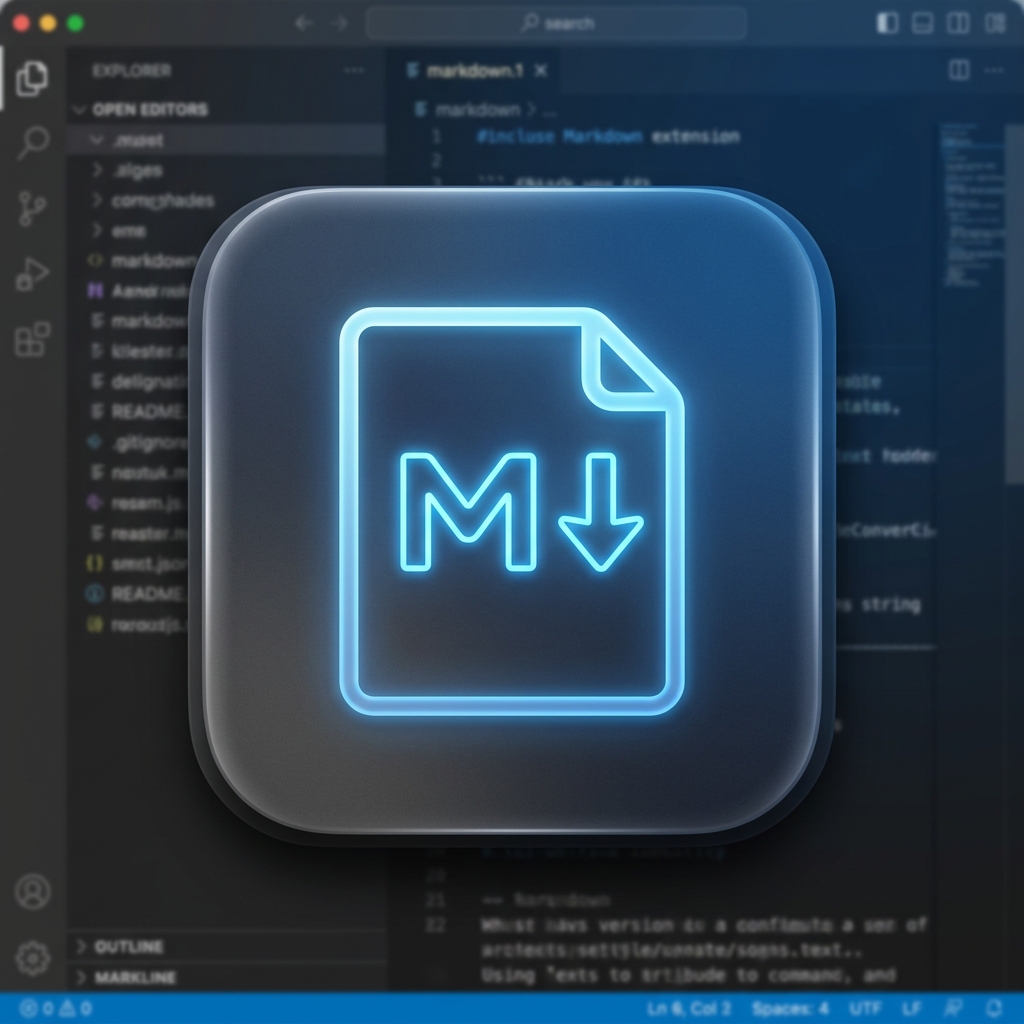Click the editor vertical scrollbar
This screenshot has height=1024, width=1024.
pos(1015,304)
